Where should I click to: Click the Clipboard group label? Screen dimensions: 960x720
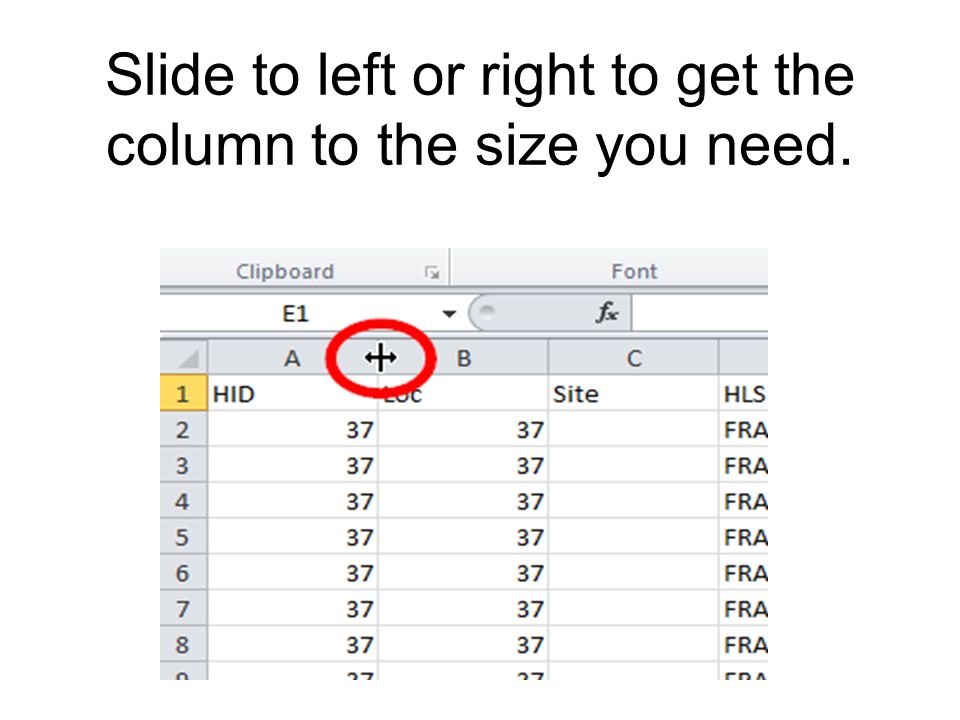285,271
